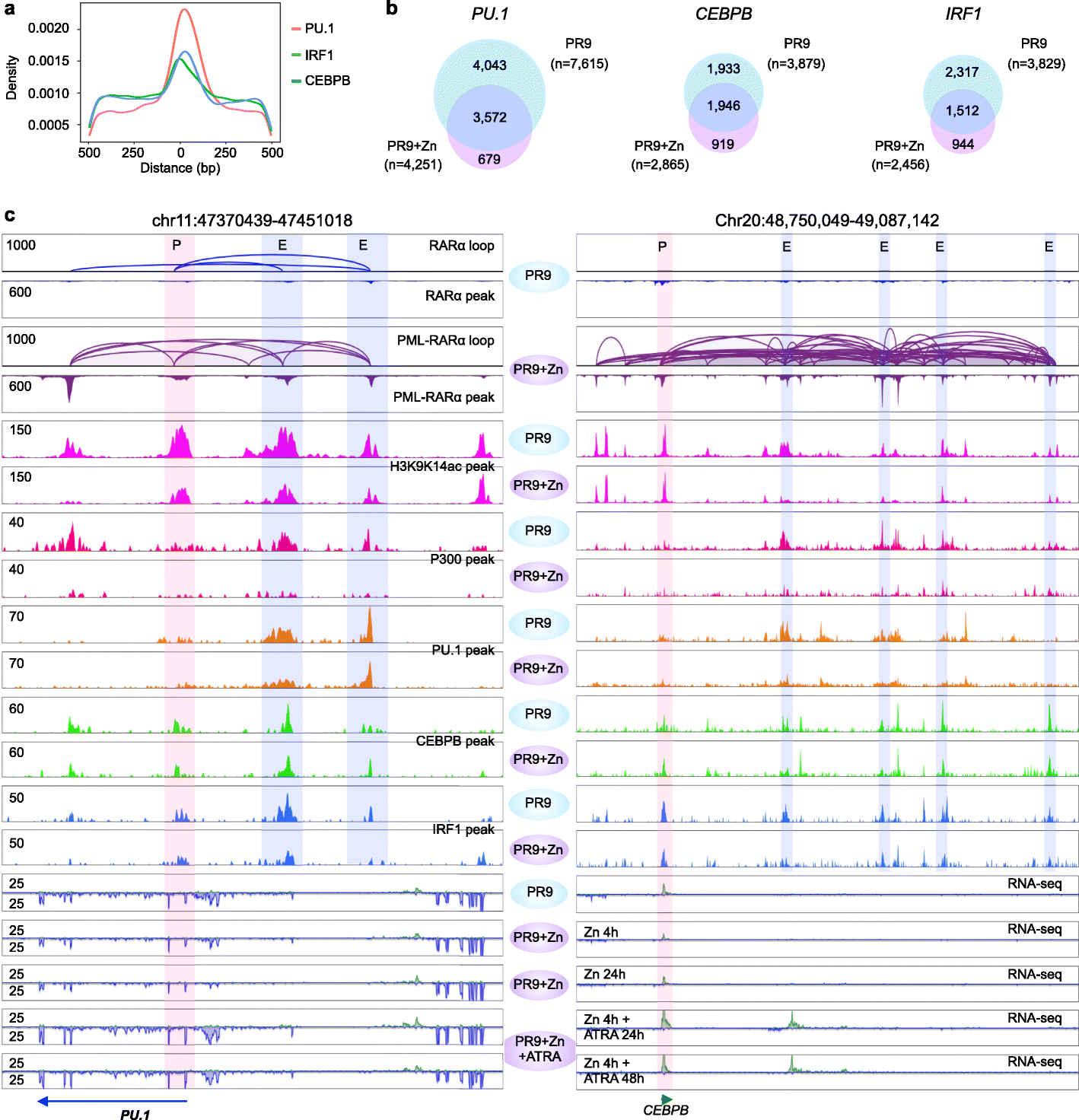Click the 0.0005 density axis tick
Screen dimensions: 1079x1120
click(49, 125)
